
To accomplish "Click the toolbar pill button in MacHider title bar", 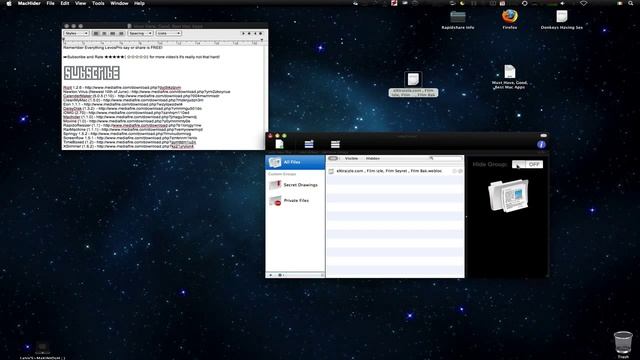I will tap(543, 136).
